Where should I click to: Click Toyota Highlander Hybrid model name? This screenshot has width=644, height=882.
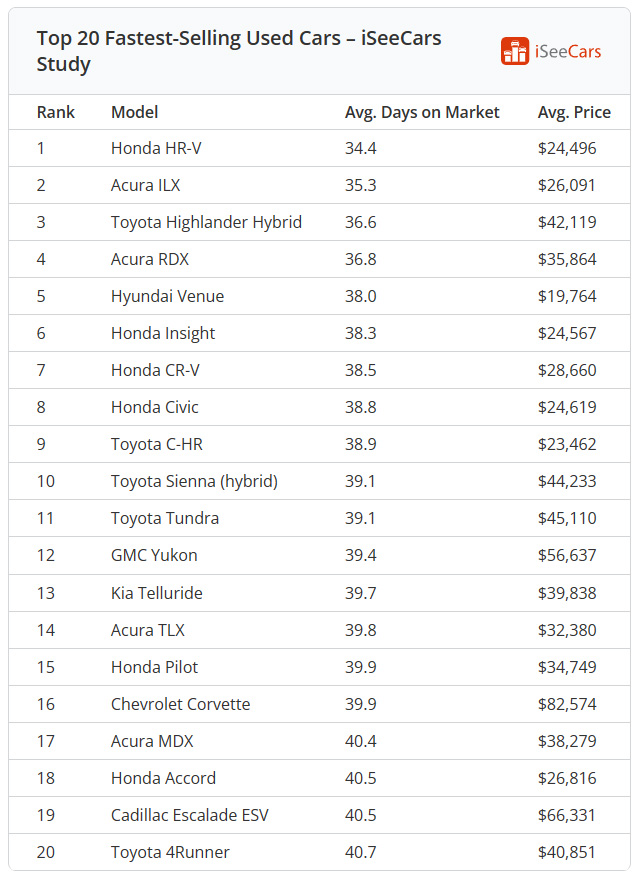point(206,222)
